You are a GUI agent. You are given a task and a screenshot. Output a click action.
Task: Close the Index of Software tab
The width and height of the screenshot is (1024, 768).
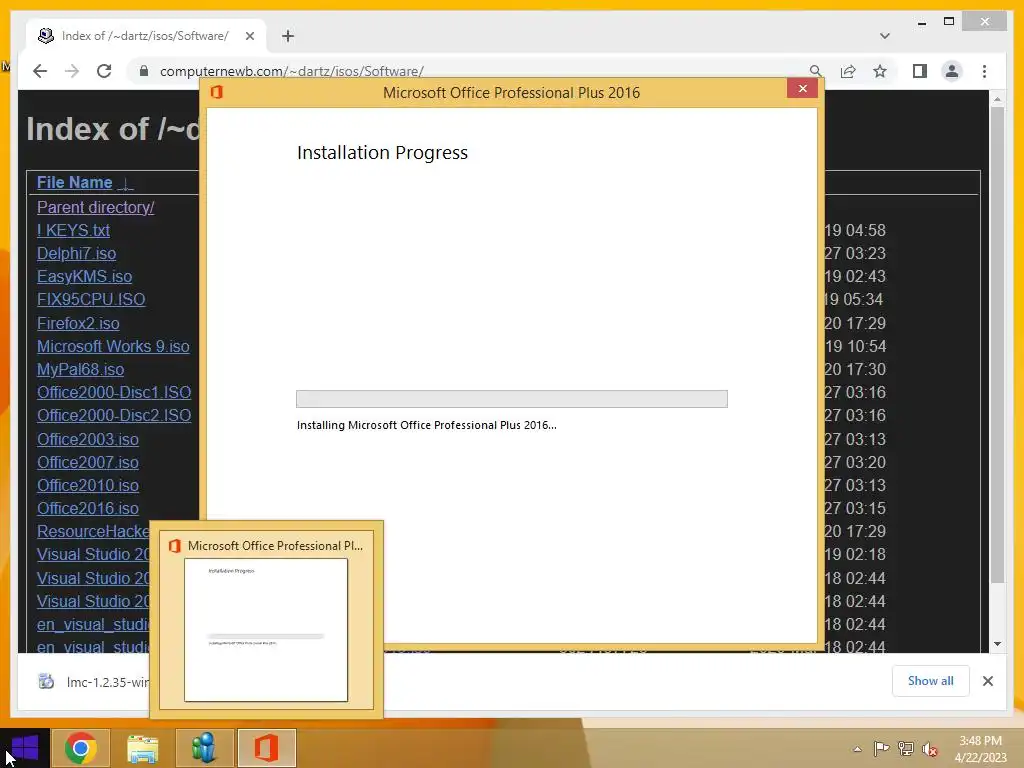pos(249,36)
